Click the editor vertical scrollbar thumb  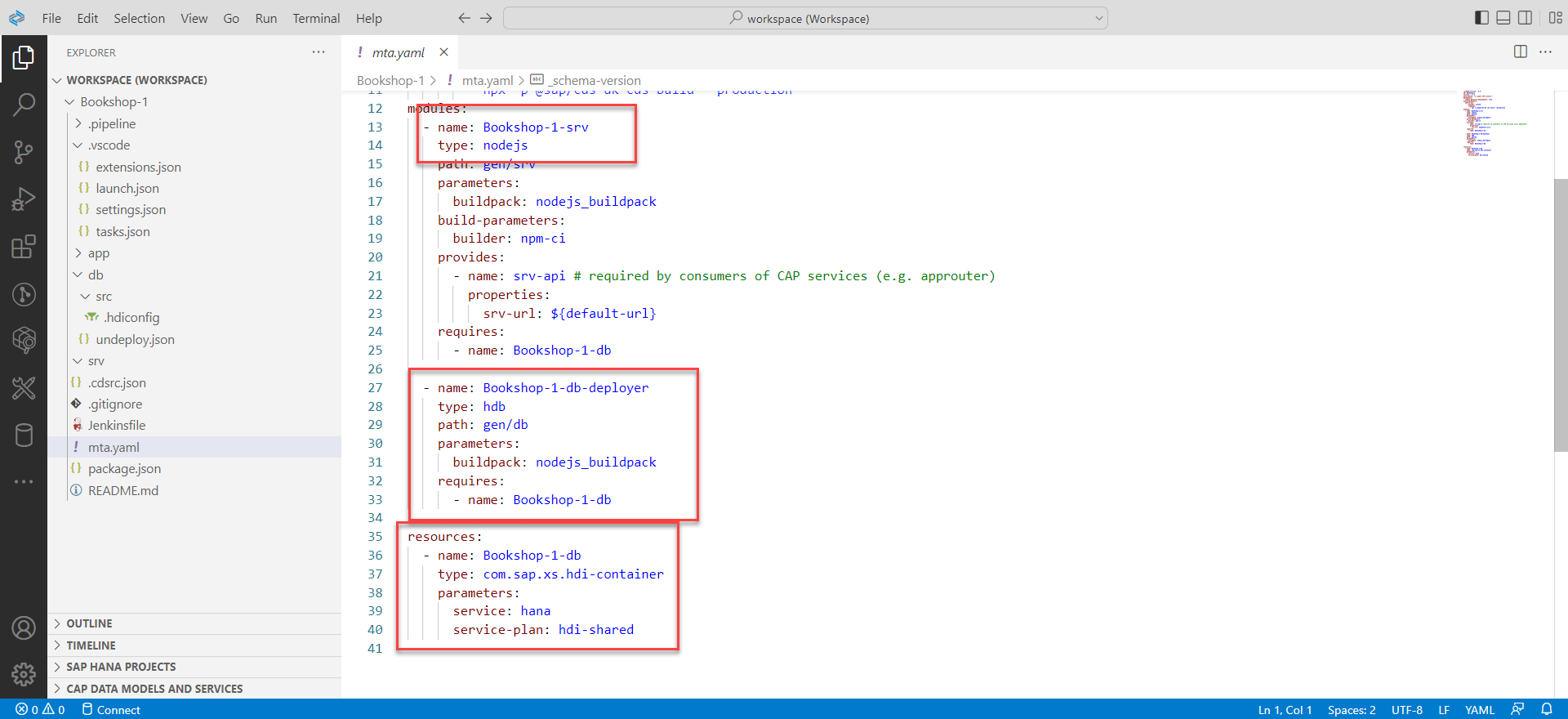1561,315
